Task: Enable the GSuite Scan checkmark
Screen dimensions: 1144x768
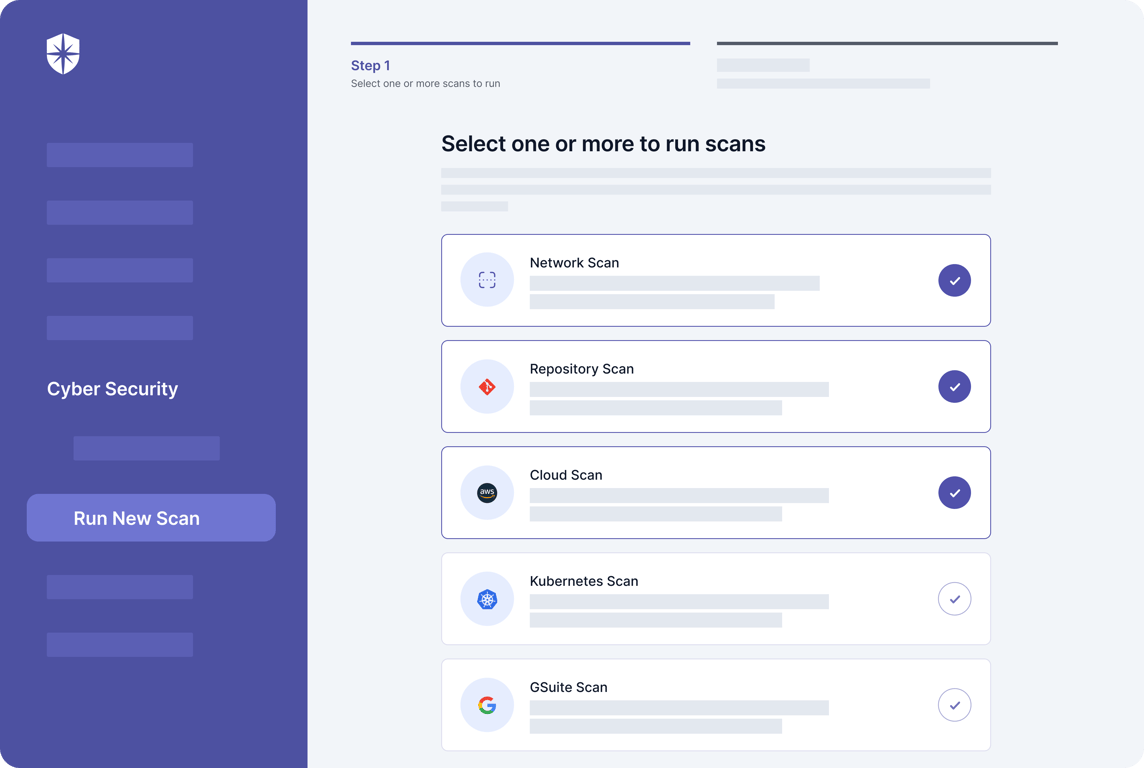Action: (954, 705)
